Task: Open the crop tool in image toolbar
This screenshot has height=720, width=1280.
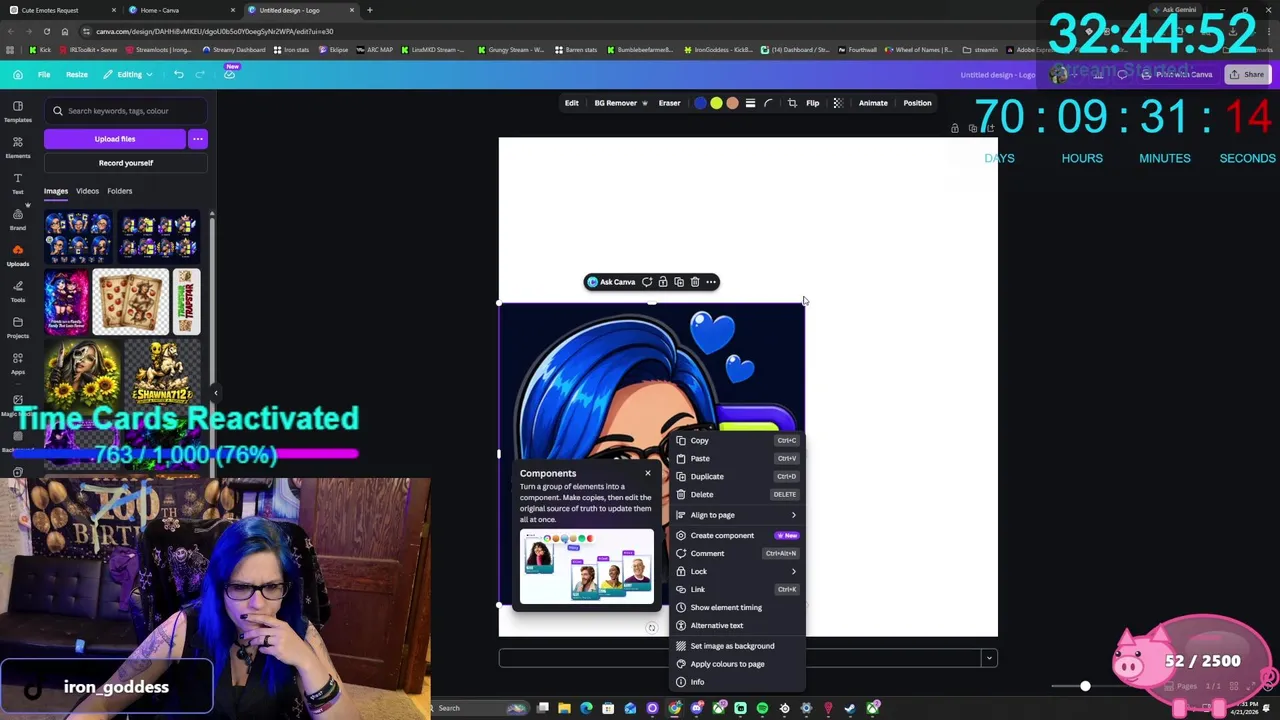Action: (x=792, y=103)
